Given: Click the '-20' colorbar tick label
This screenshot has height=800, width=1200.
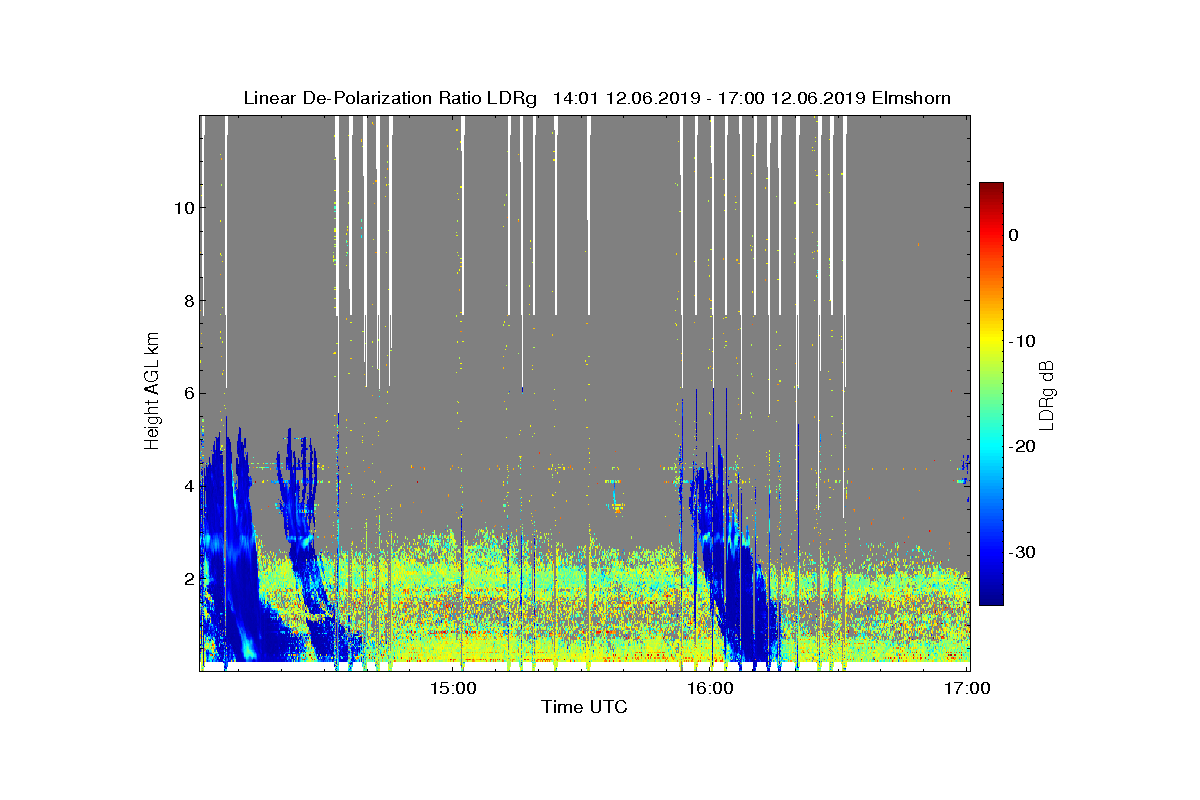Looking at the screenshot, I should [x=1022, y=447].
